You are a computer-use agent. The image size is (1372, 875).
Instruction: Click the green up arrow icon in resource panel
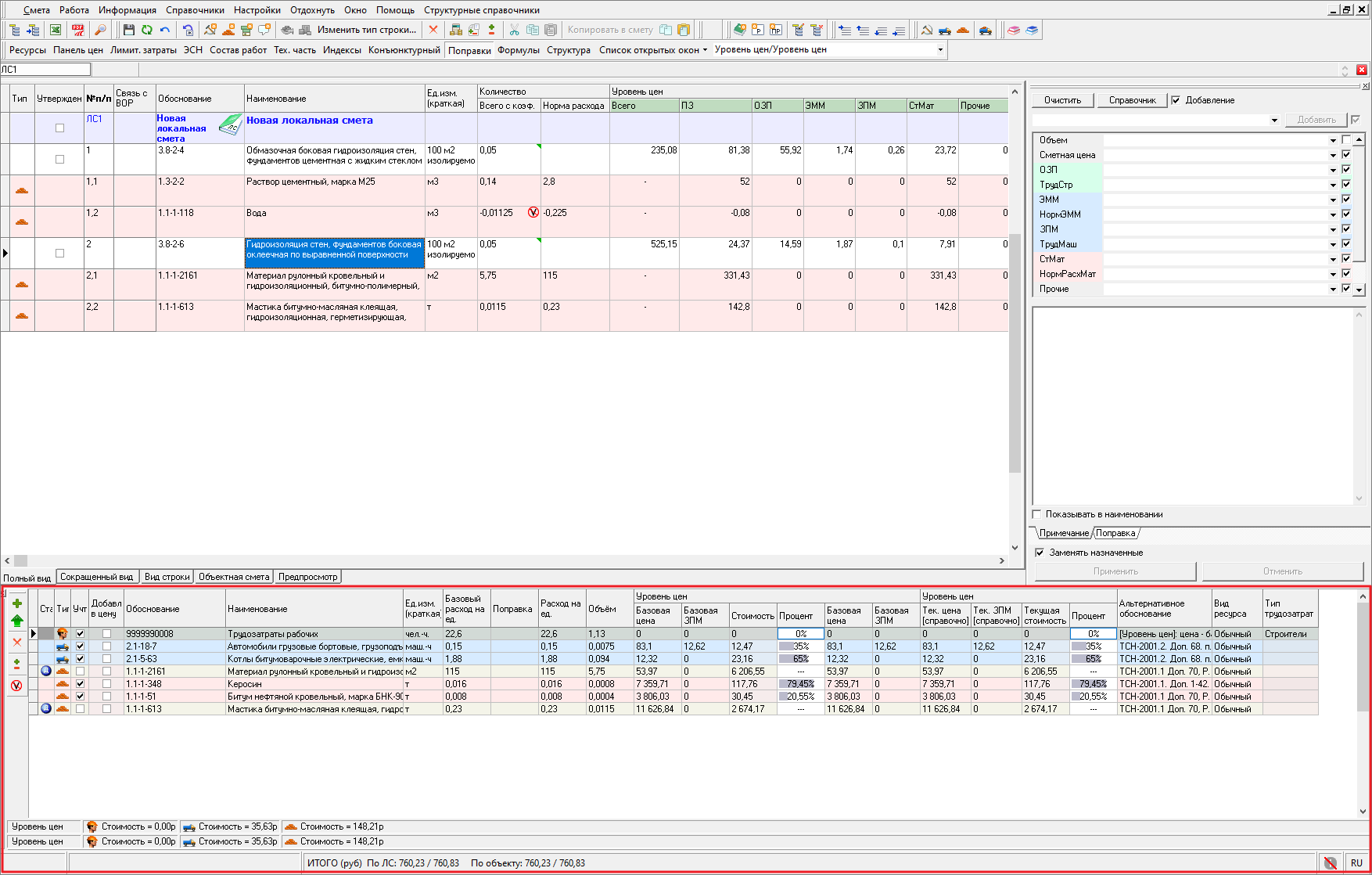pyautogui.click(x=17, y=621)
